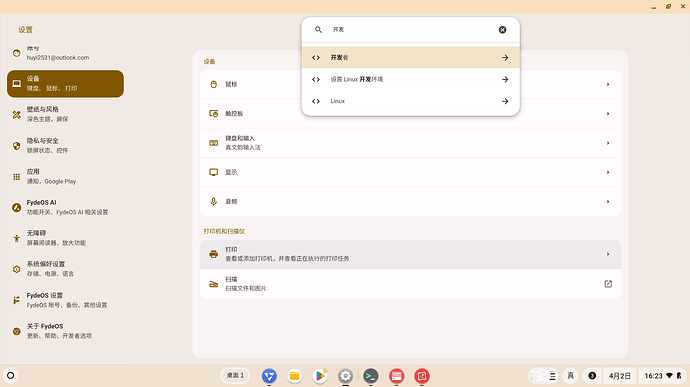
Task: Click the printer icon
Action: tap(213, 254)
